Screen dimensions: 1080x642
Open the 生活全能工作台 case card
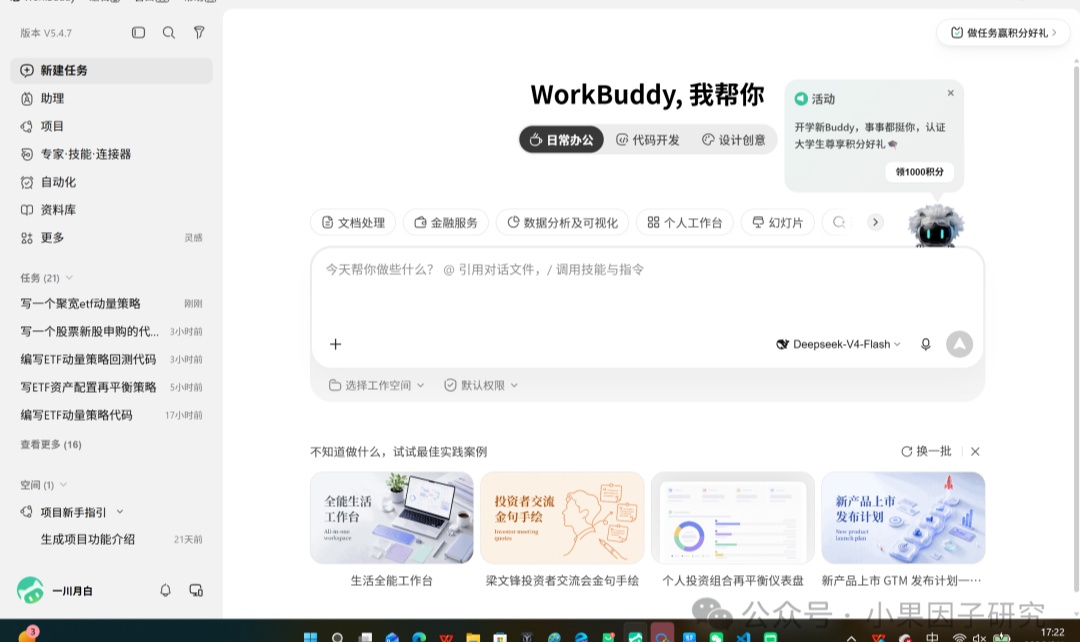click(x=391, y=528)
